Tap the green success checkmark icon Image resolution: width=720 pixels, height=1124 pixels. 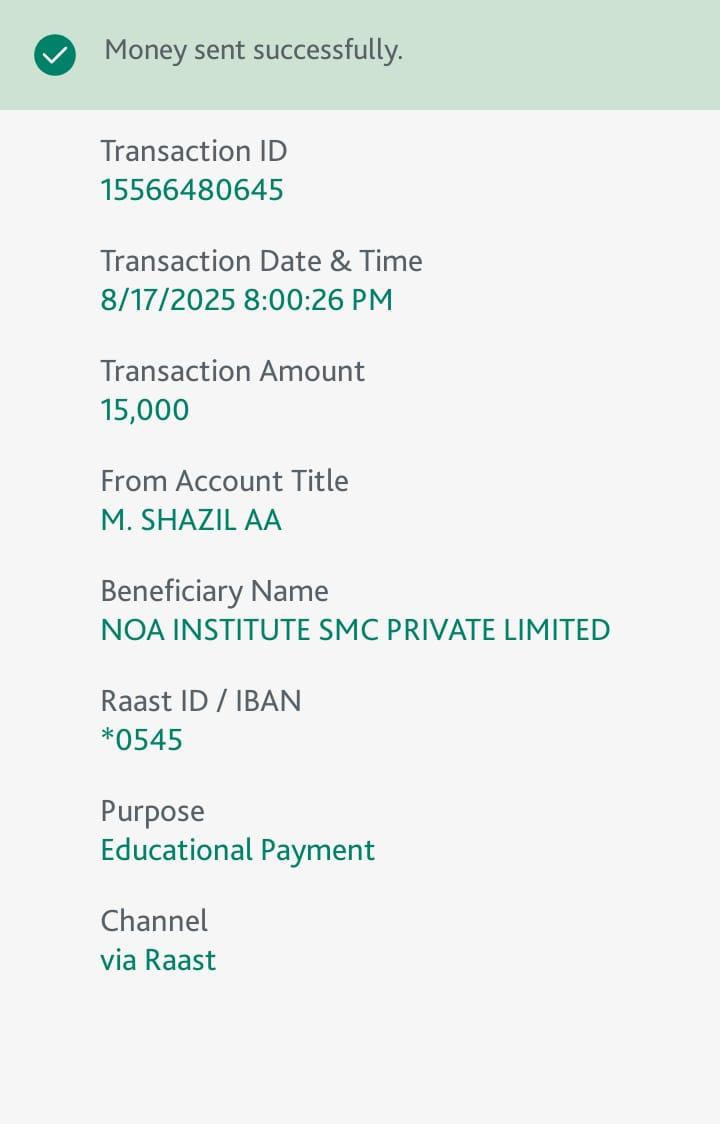pos(54,55)
